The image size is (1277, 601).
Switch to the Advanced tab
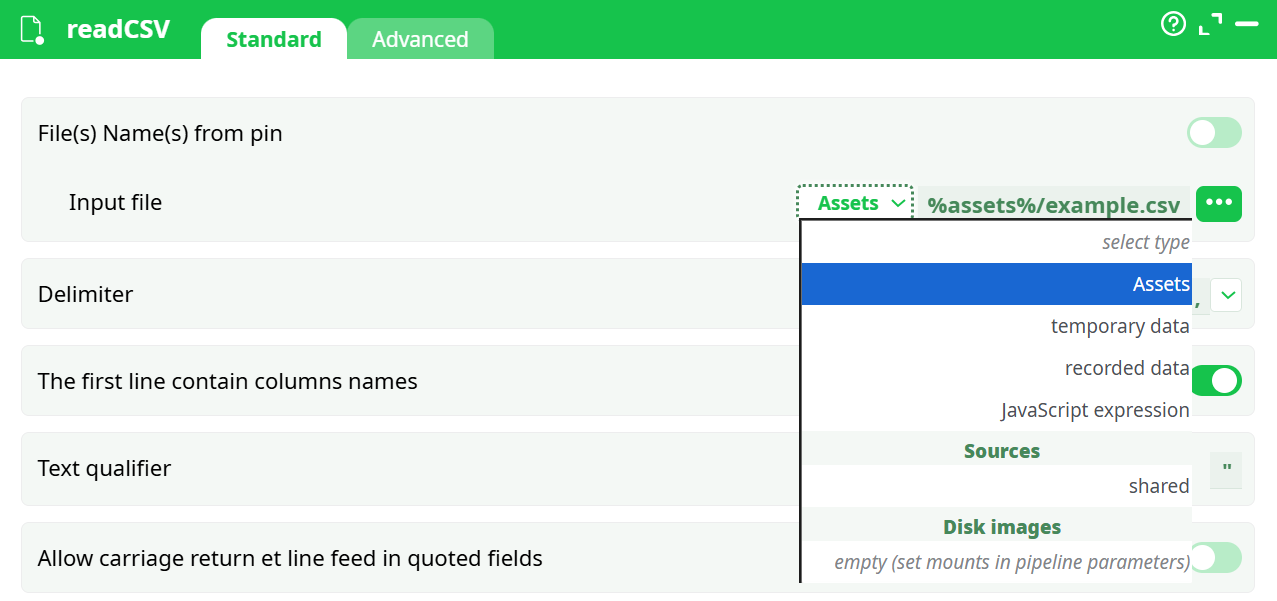(420, 39)
